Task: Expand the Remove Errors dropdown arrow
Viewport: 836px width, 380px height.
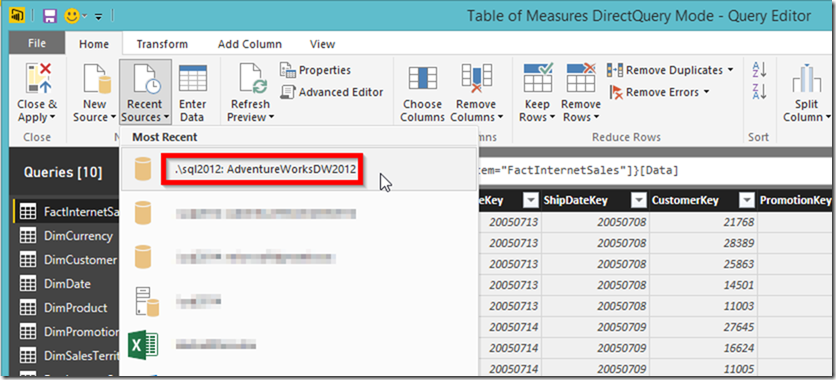Action: [706, 92]
